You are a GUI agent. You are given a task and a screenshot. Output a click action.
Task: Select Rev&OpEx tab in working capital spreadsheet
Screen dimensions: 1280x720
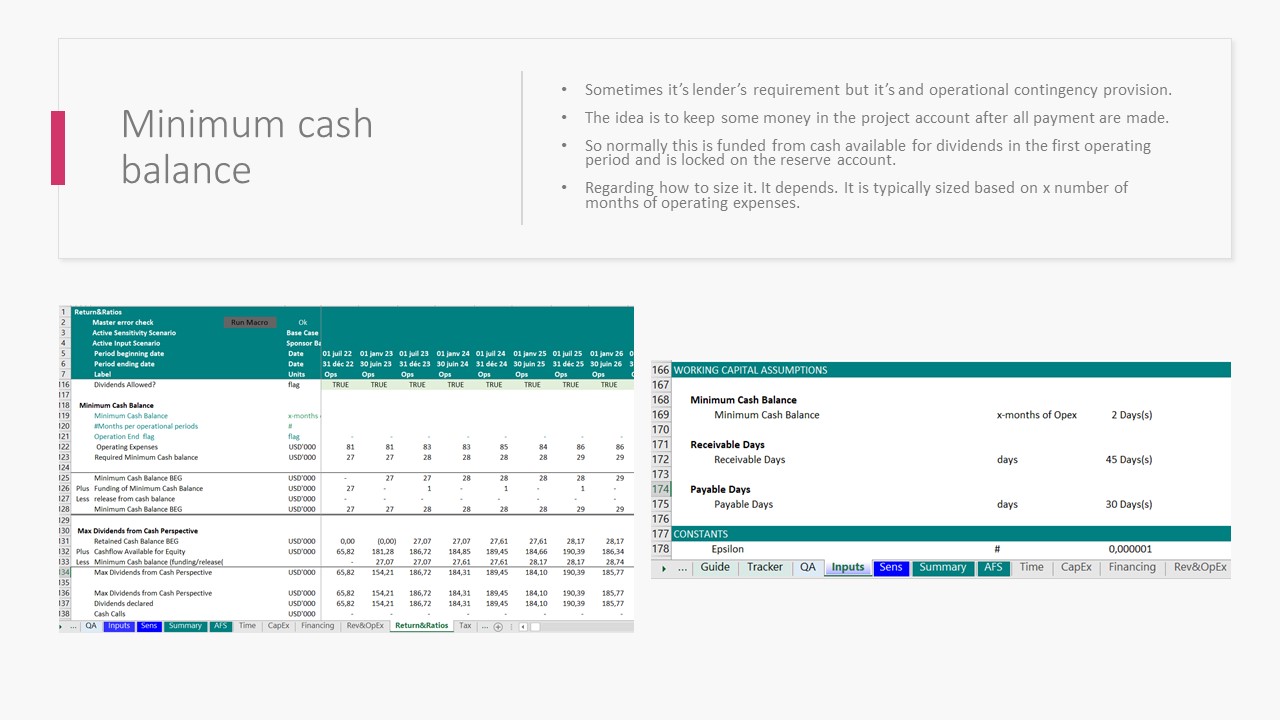point(1200,567)
